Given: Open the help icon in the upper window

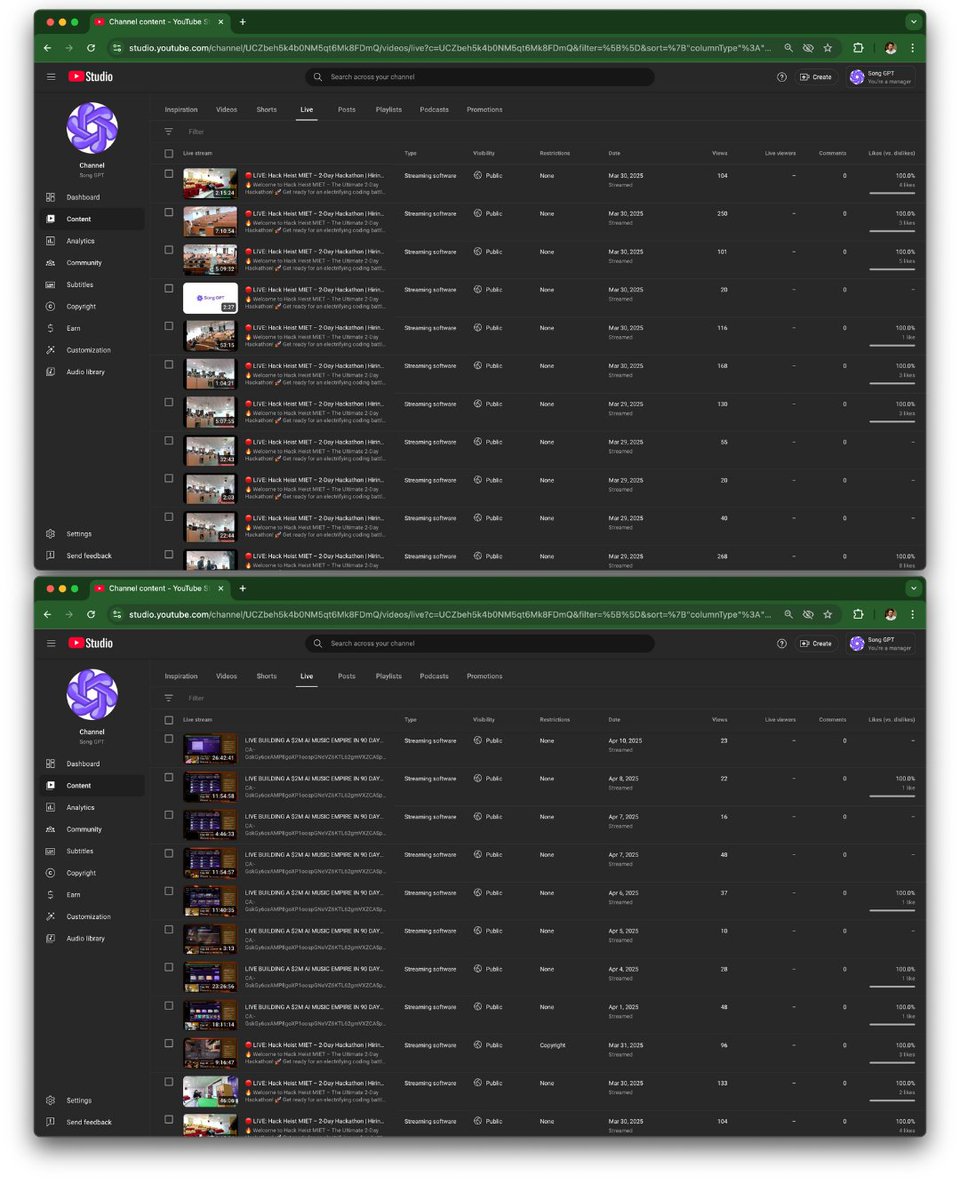Looking at the screenshot, I should 782,77.
